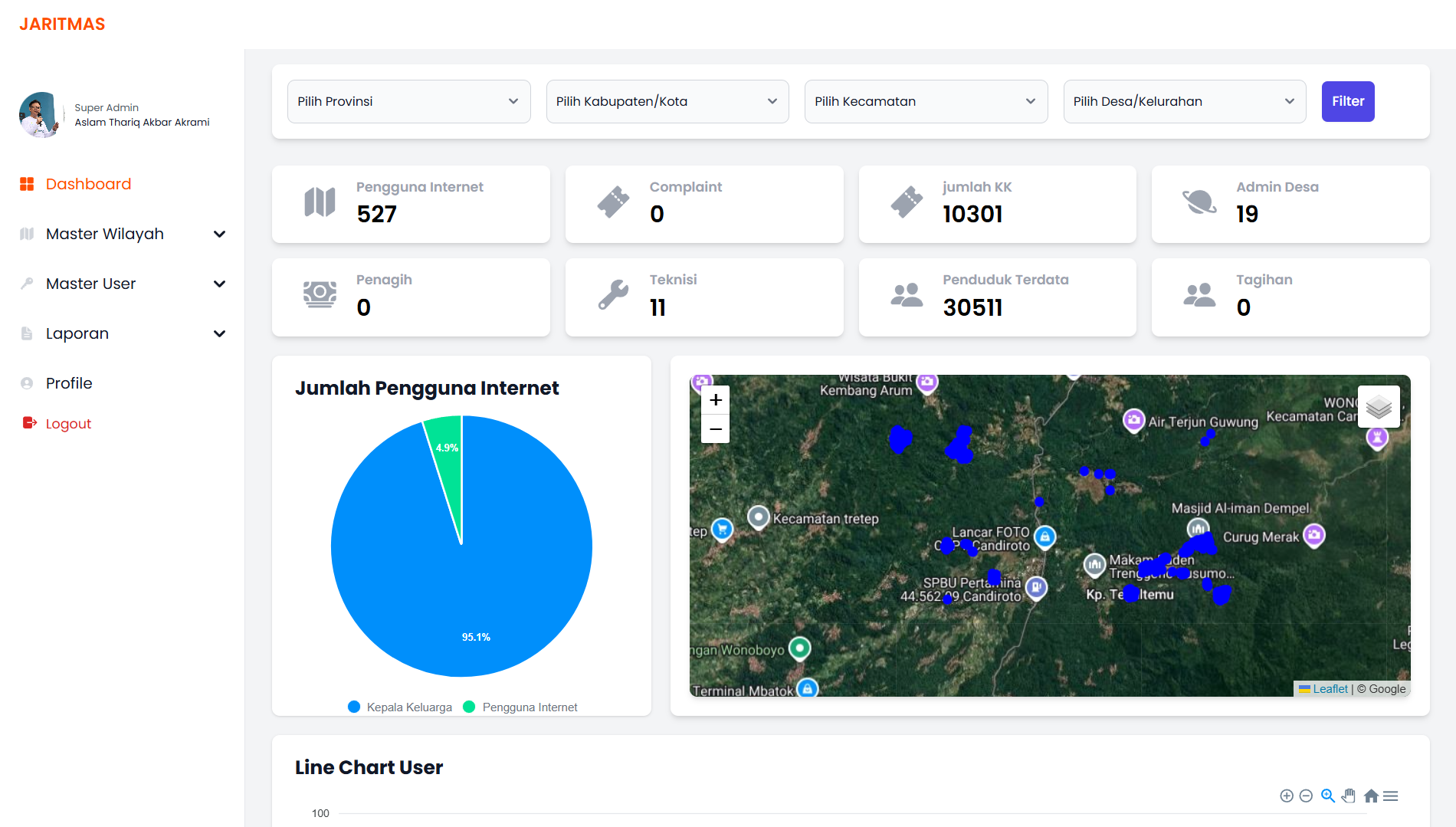The image size is (1456, 827).
Task: Select the chart selection zoom tool
Action: click(1328, 796)
